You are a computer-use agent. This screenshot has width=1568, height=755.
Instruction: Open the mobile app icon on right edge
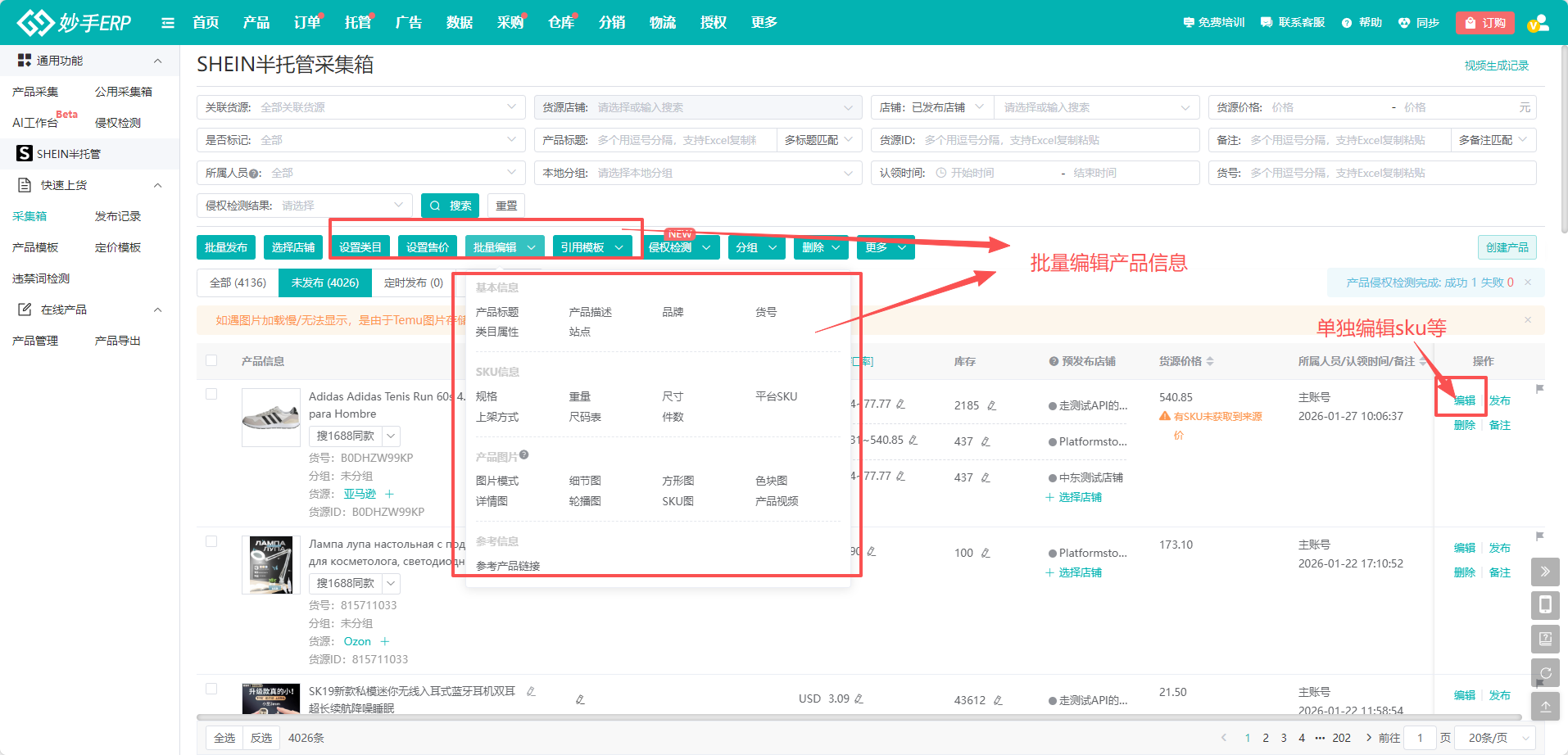pyautogui.click(x=1546, y=605)
